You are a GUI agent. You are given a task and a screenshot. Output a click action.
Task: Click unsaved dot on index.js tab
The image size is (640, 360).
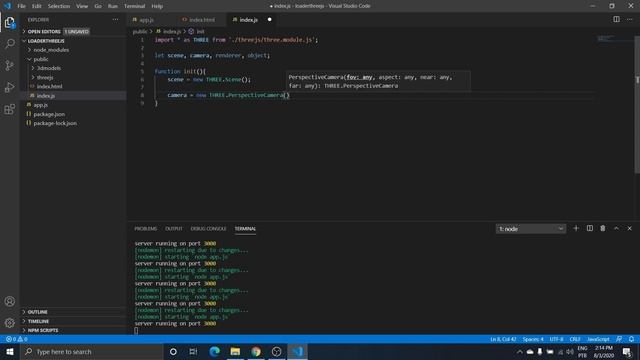(269, 20)
